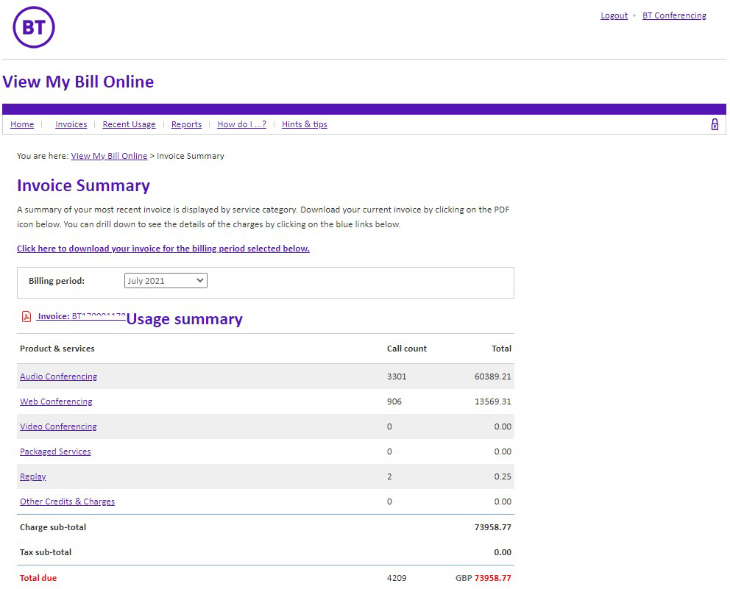Screen dimensions: 730x589
Task: Click the Product & services column header
Action: [x=57, y=349]
